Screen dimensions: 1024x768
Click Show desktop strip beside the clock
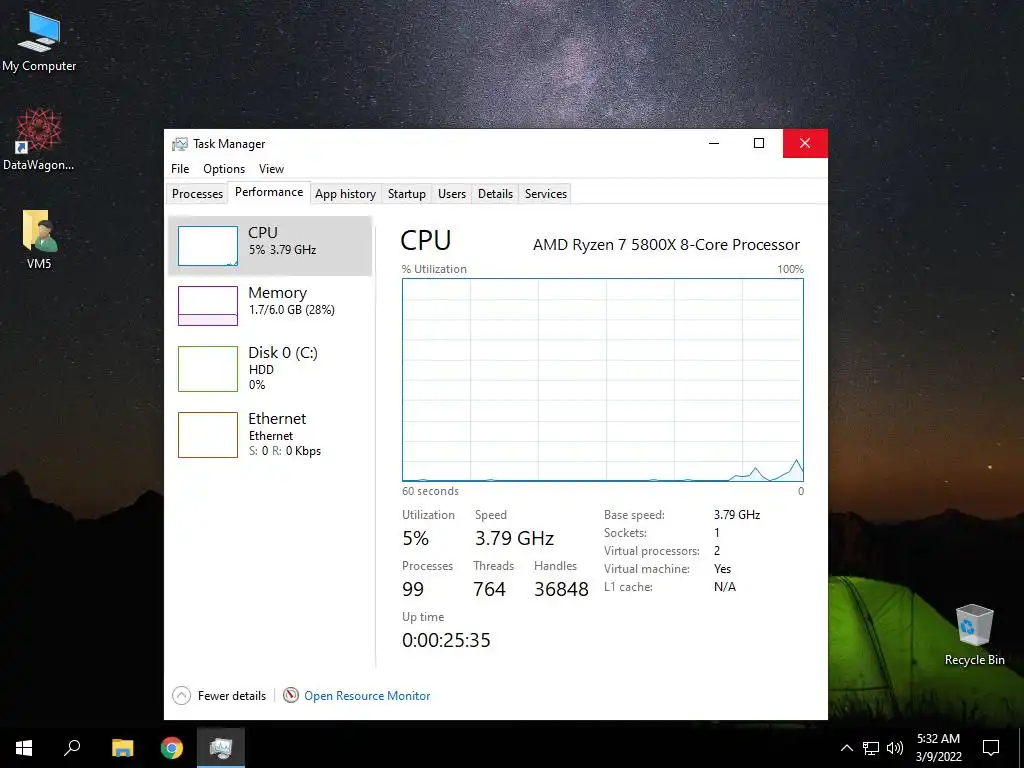1021,748
